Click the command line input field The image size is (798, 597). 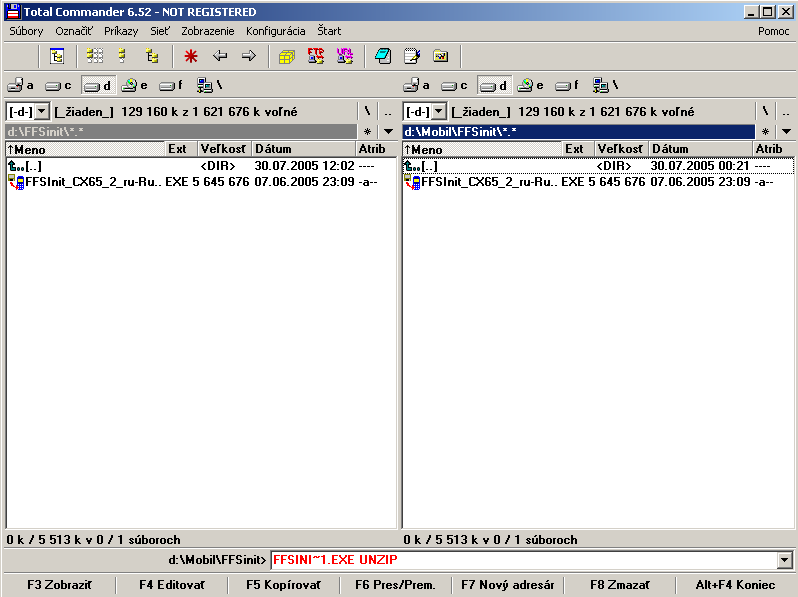point(524,560)
